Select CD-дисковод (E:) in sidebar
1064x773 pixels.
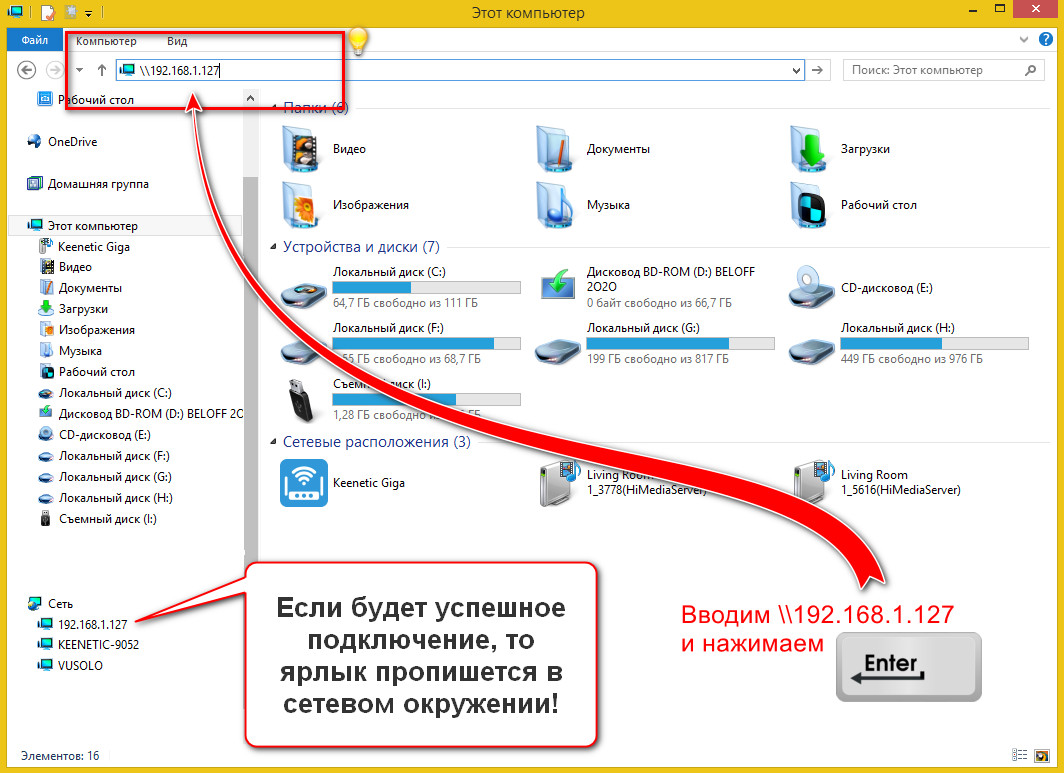point(95,434)
